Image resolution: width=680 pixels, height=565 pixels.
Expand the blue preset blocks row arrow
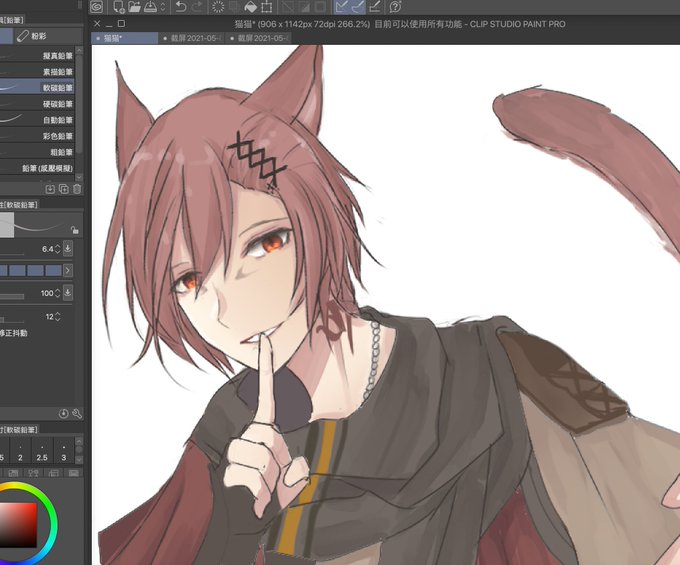tap(68, 271)
